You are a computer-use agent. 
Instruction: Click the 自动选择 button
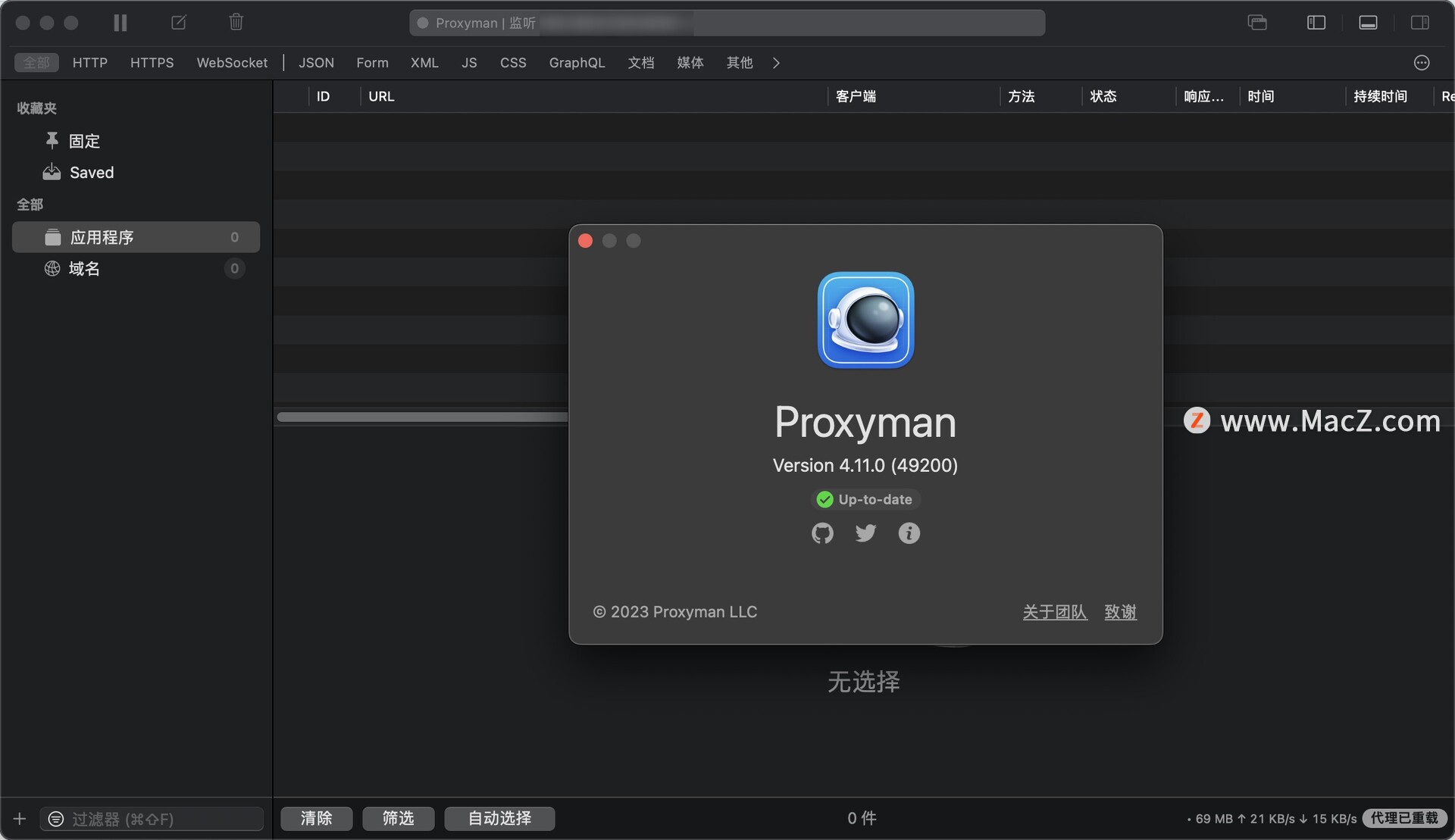tap(500, 819)
